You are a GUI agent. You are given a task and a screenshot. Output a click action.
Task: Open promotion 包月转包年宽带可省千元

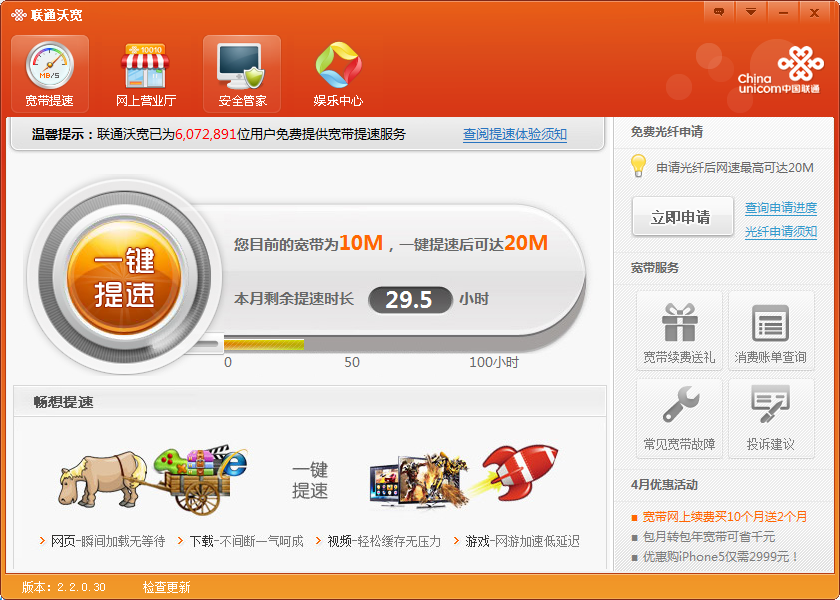coord(709,537)
